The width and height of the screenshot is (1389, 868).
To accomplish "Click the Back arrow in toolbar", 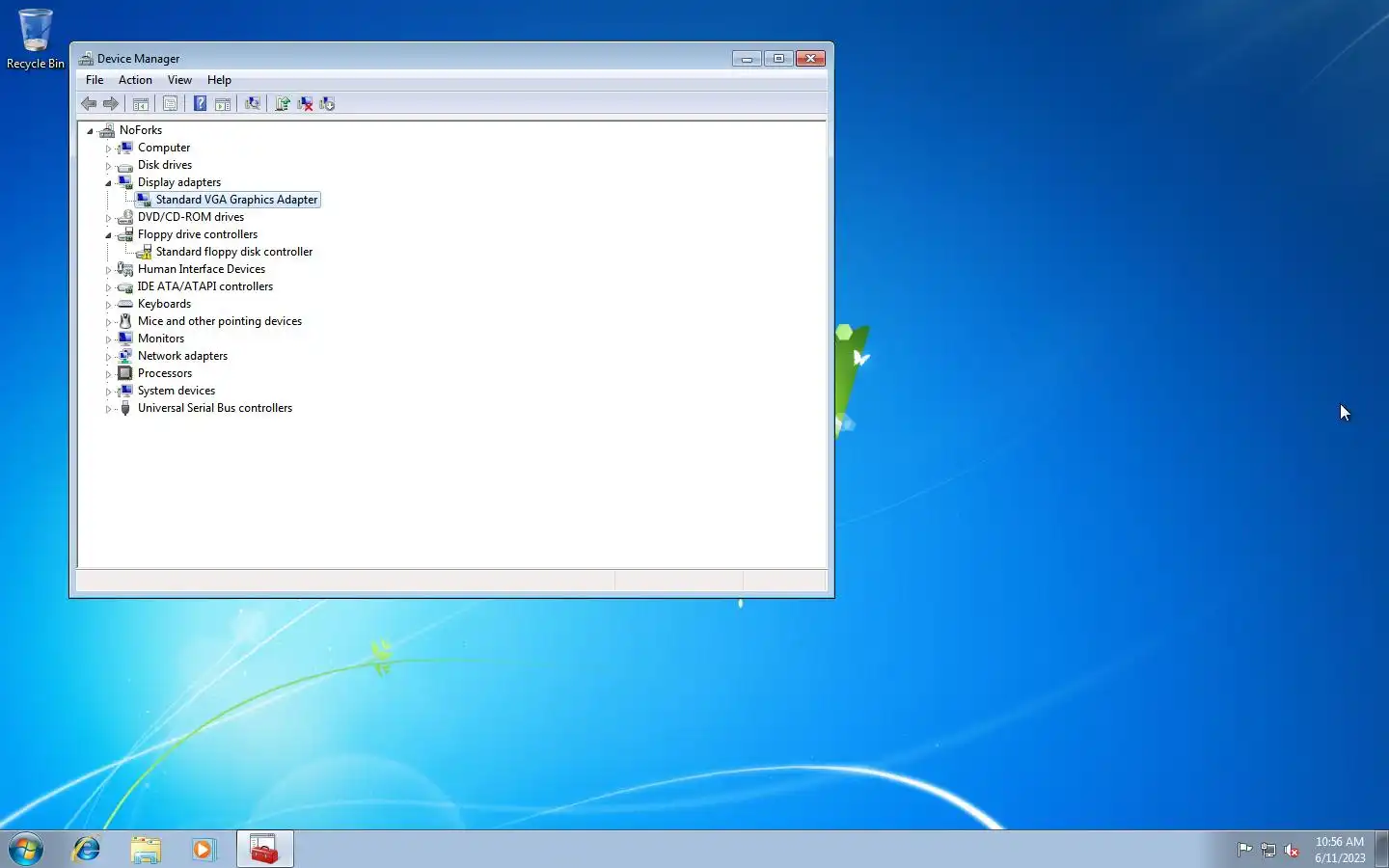I will [89, 103].
